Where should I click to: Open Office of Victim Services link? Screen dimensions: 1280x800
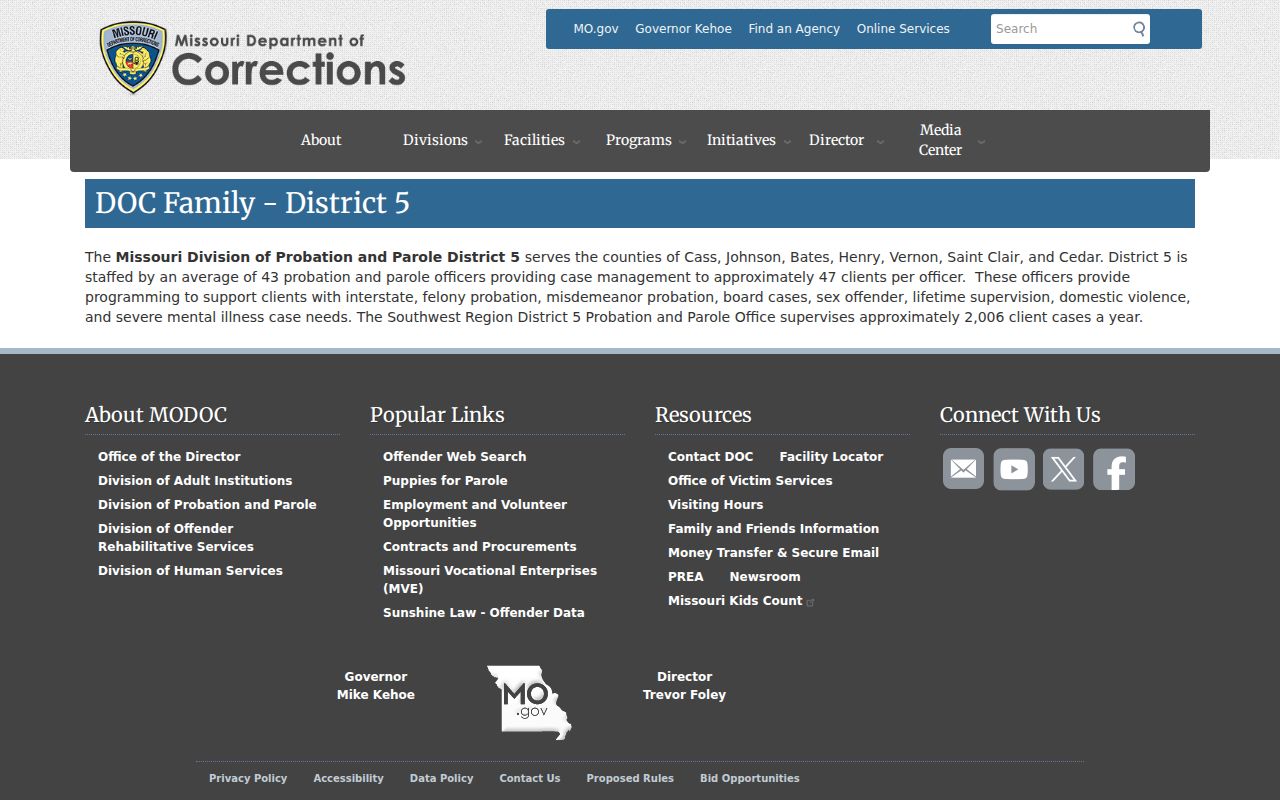pyautogui.click(x=750, y=480)
